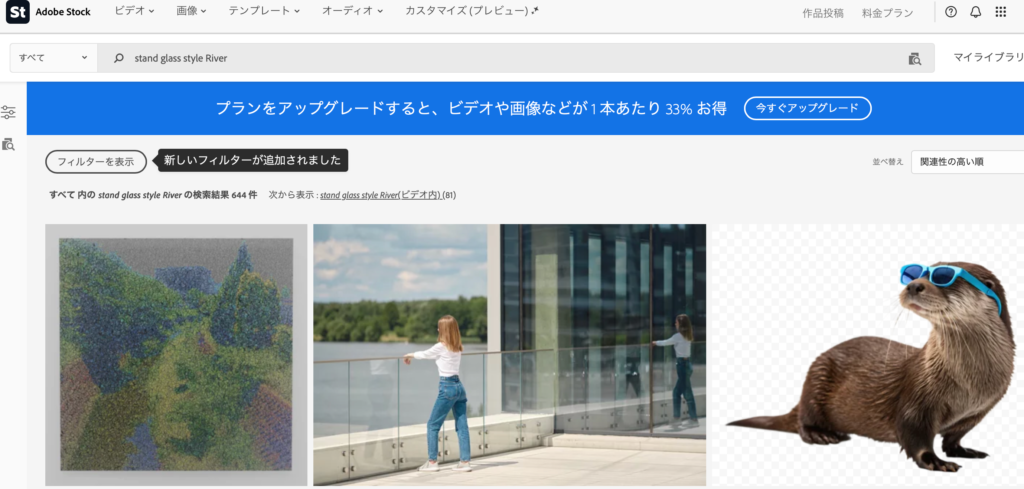Viewport: 1024px width, 489px height.
Task: Open the apps grid icon
Action: (x=1001, y=12)
